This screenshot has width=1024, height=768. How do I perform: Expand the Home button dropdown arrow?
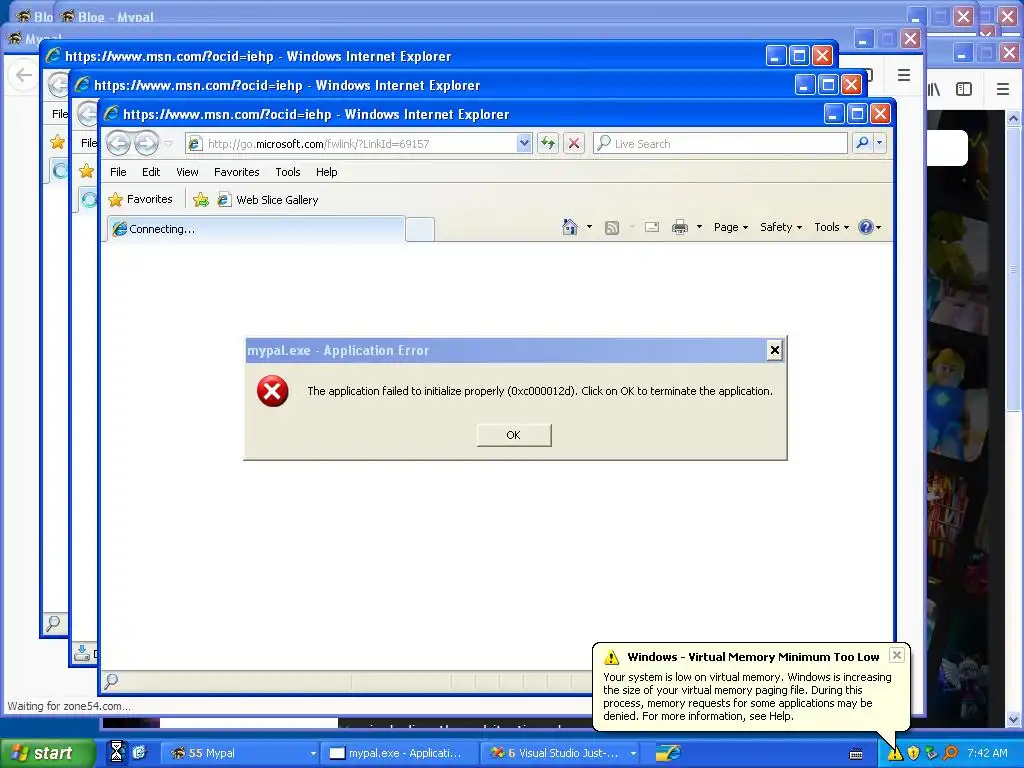click(x=589, y=227)
